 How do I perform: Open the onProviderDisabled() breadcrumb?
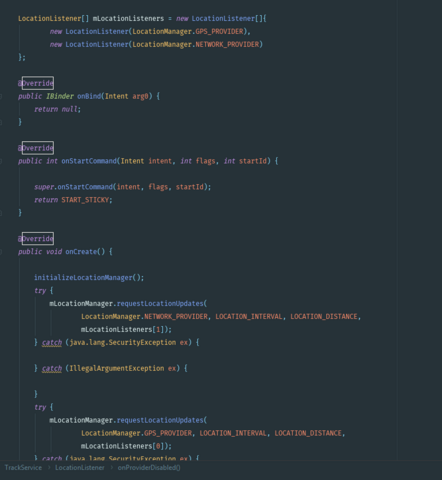(149, 468)
